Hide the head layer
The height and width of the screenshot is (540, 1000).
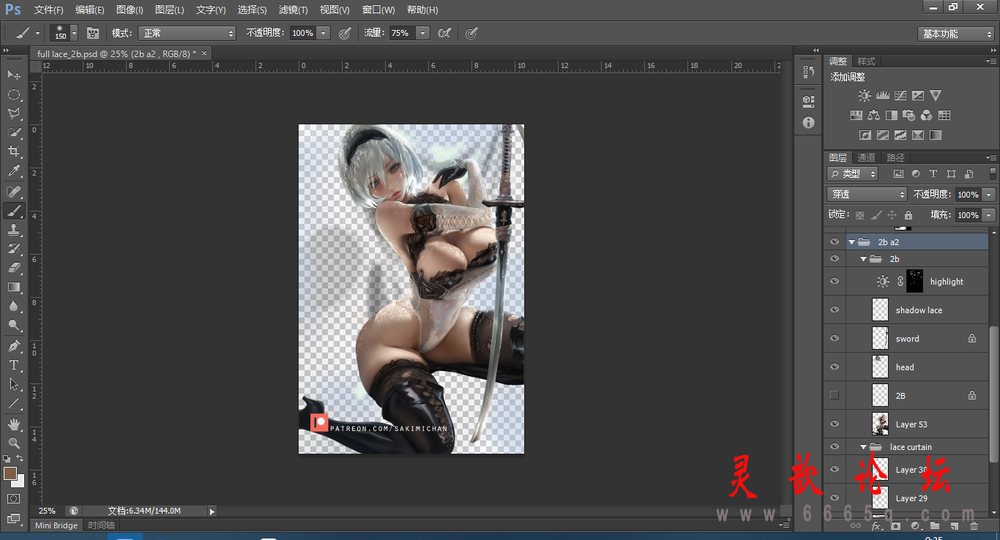834,367
